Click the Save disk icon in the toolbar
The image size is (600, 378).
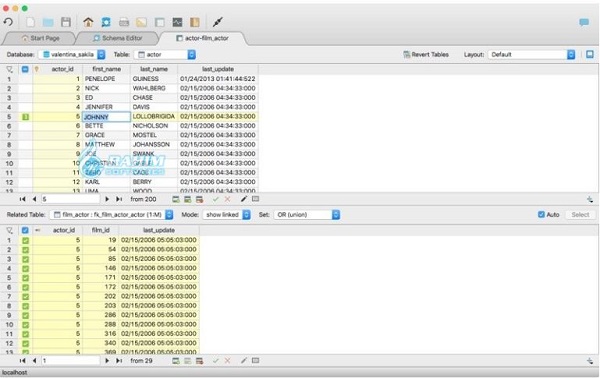(x=66, y=22)
